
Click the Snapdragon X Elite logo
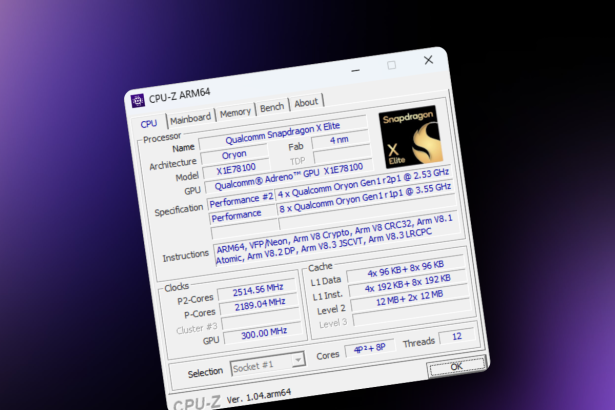(x=411, y=137)
